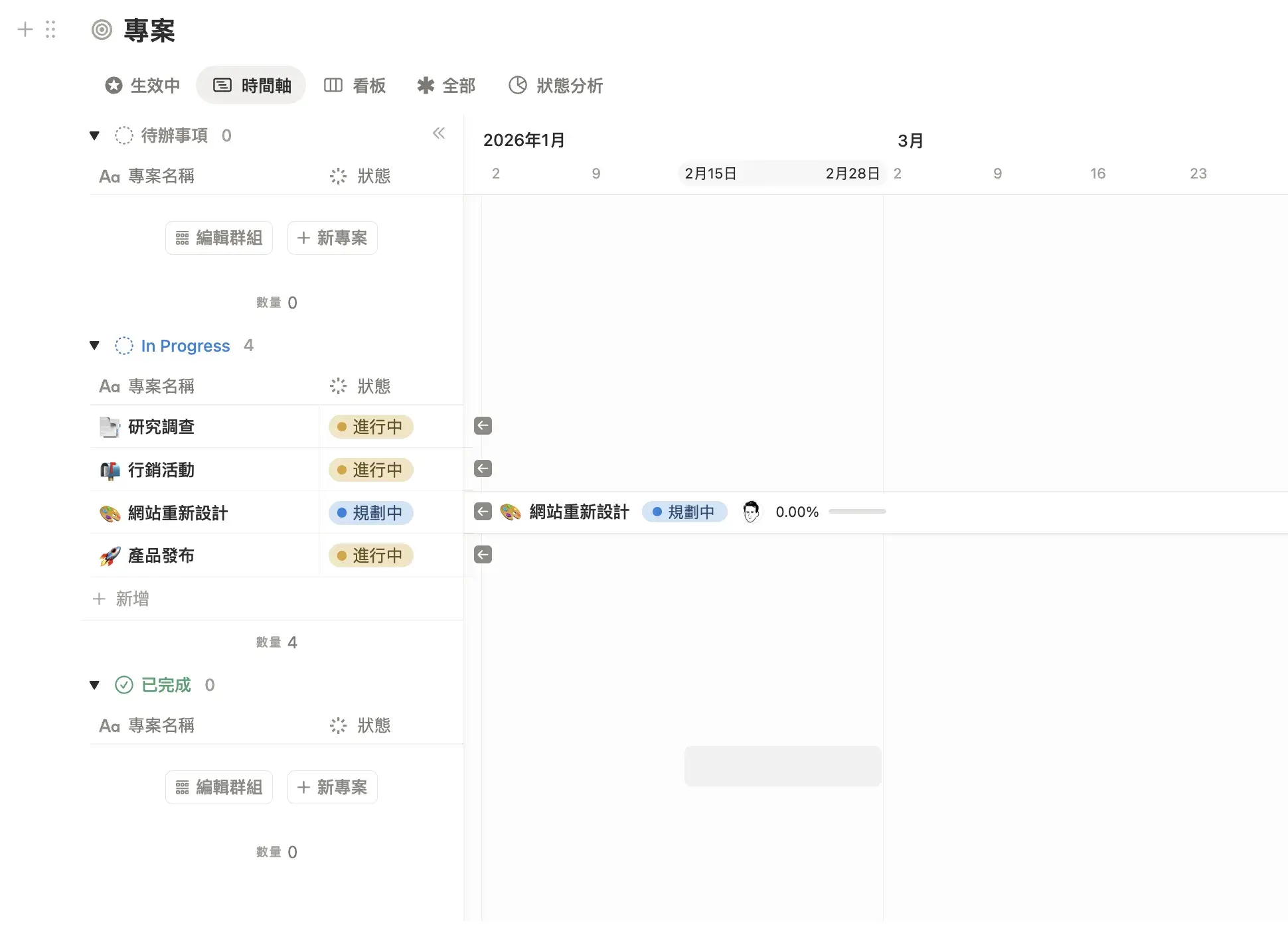Collapse the 待辦事項 group
The width and height of the screenshot is (1288, 929).
[94, 135]
